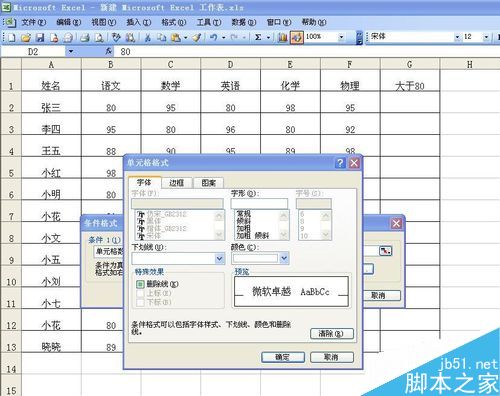This screenshot has height=396, width=500.
Task: Select 倾斜 in 字形 list
Action: click(243, 221)
